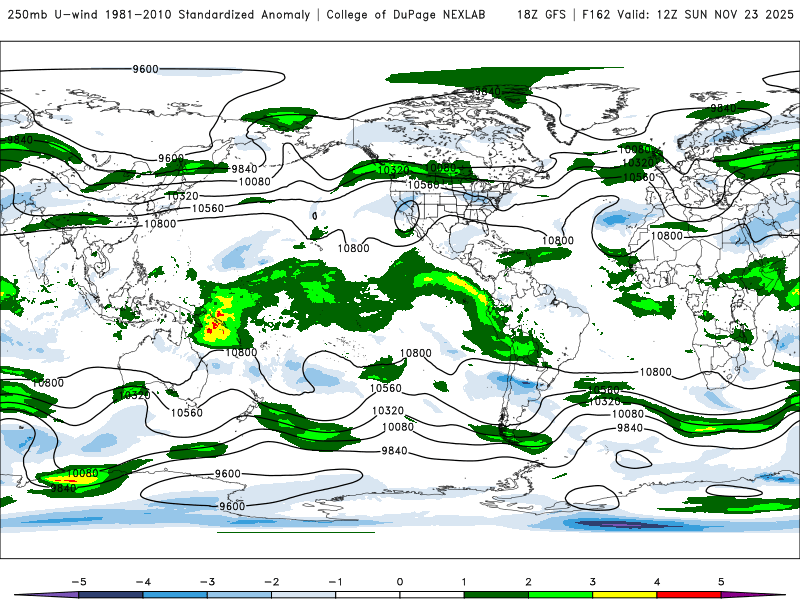The image size is (800, 600).
Task: Click the '10560' contour label over the western United States
Action: coord(423,185)
